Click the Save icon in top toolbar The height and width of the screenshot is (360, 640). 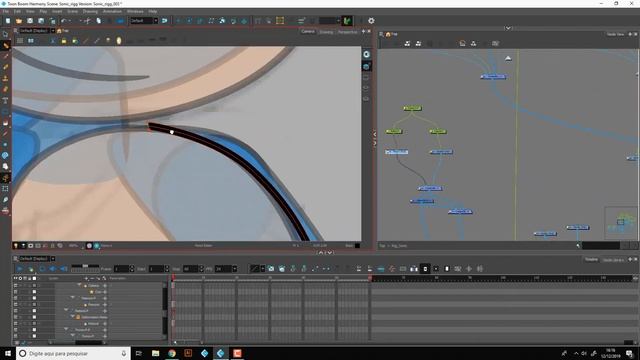point(30,21)
